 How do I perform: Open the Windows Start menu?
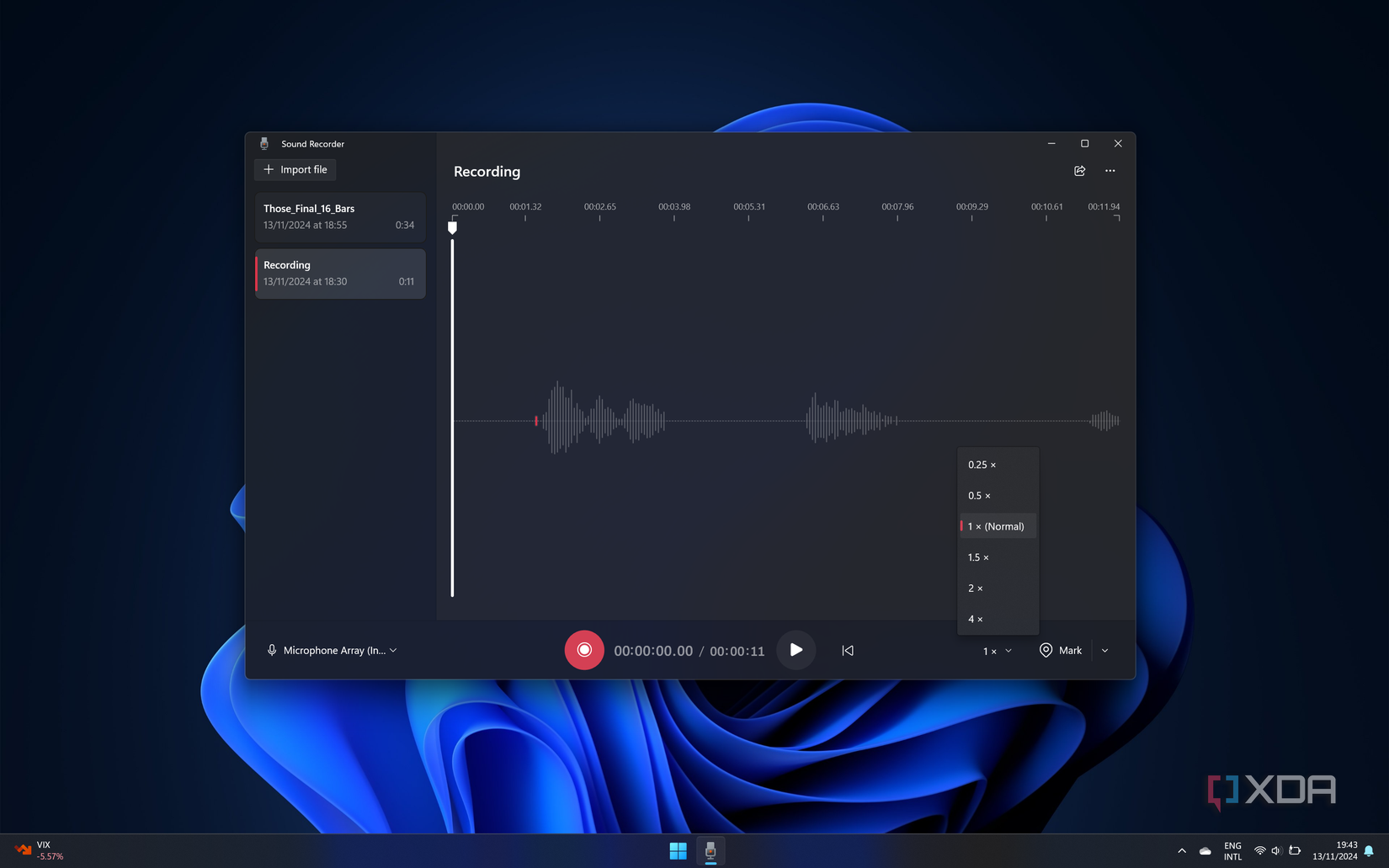point(678,850)
